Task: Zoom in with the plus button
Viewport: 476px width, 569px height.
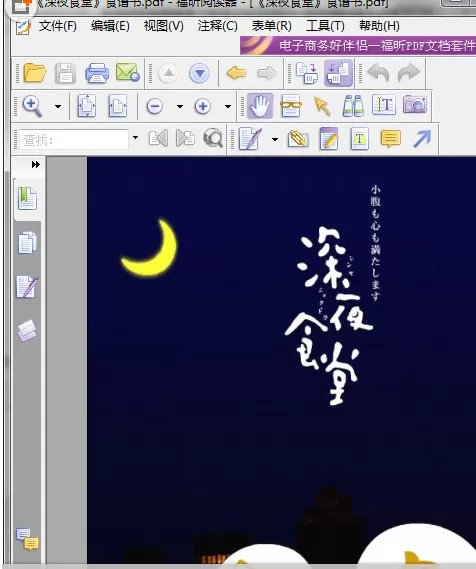Action: click(203, 106)
